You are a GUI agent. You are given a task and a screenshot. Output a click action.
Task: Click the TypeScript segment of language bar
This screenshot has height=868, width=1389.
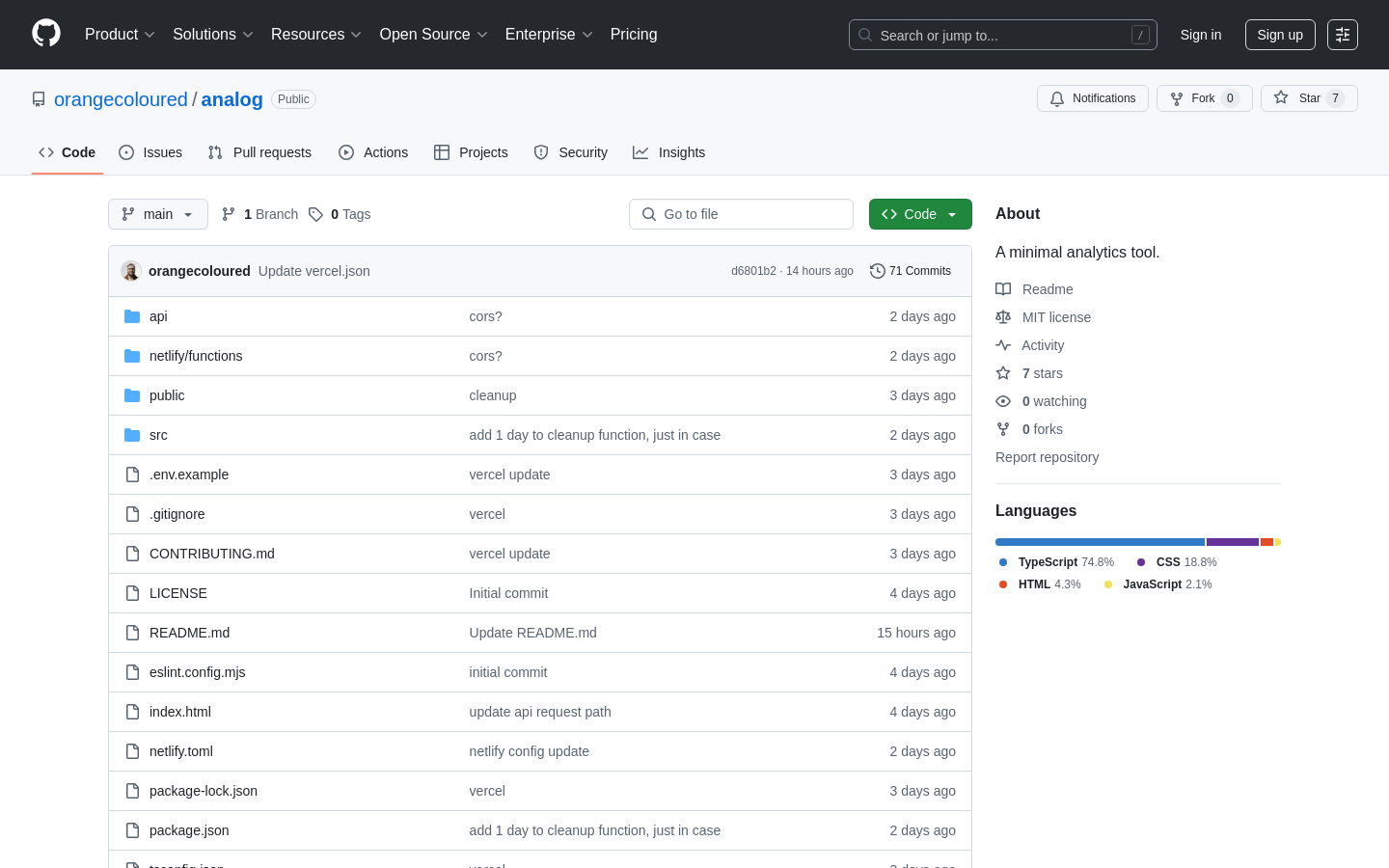click(x=1100, y=542)
